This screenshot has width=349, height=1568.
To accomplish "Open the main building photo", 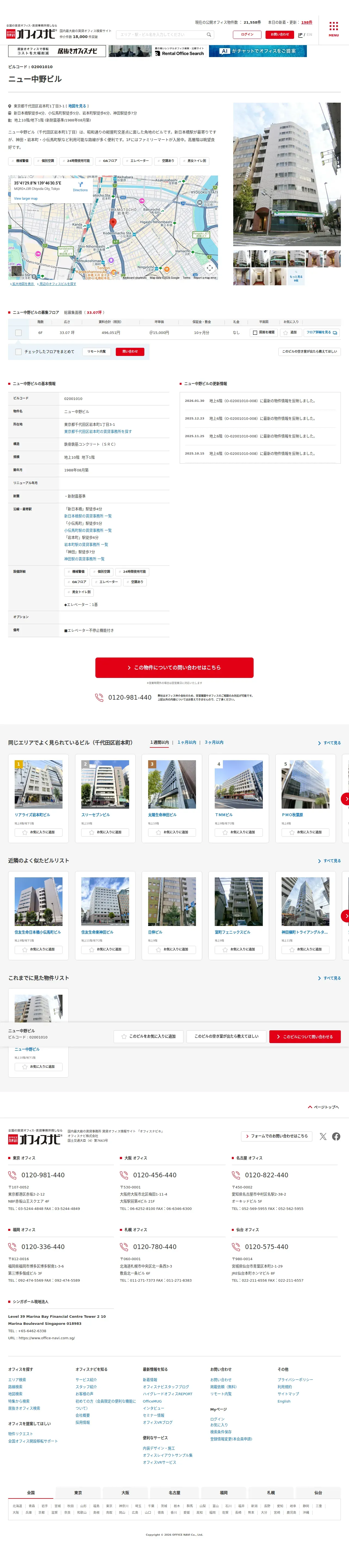I will [287, 174].
